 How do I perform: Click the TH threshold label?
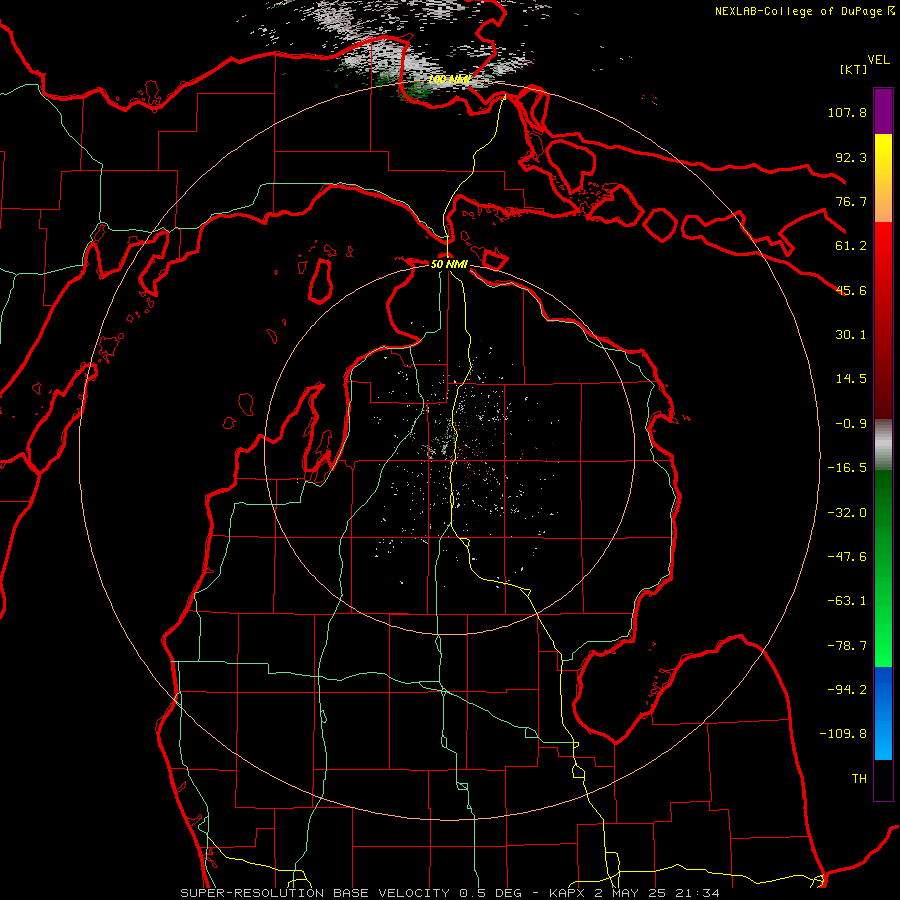pyautogui.click(x=859, y=779)
